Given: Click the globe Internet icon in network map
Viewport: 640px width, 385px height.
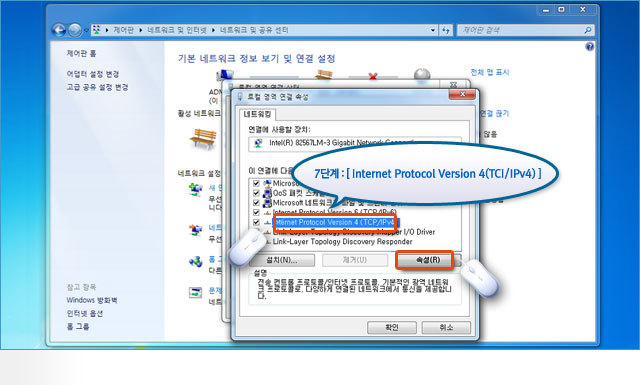Looking at the screenshot, I should click(422, 75).
